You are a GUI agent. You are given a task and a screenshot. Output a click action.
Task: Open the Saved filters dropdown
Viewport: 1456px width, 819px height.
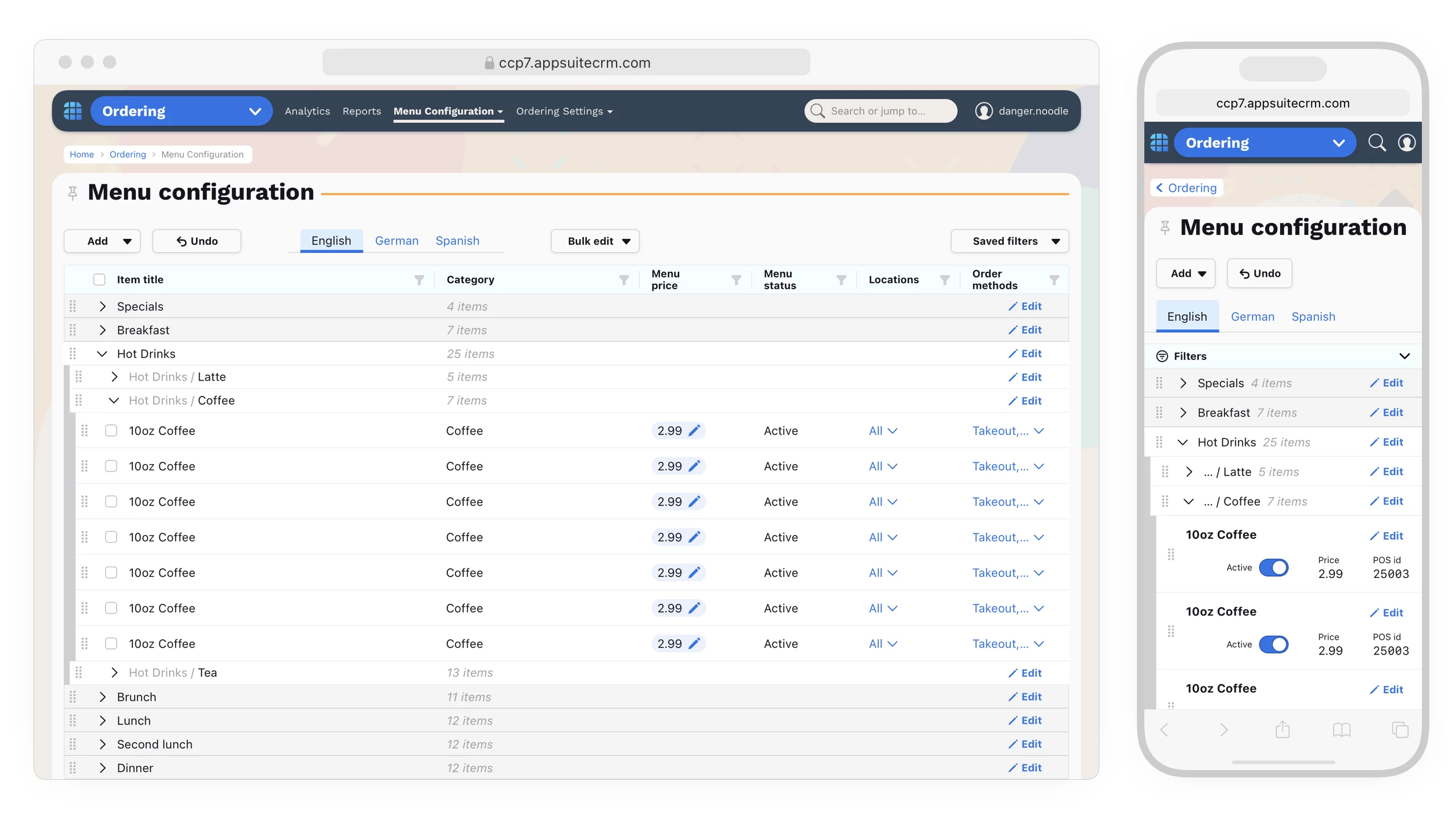[x=1009, y=241]
